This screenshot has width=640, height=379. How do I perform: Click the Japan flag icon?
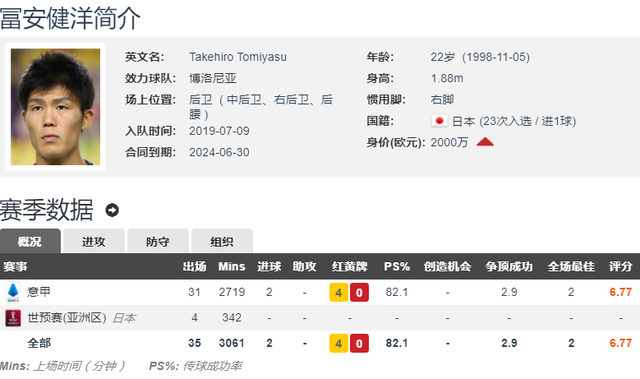439,121
